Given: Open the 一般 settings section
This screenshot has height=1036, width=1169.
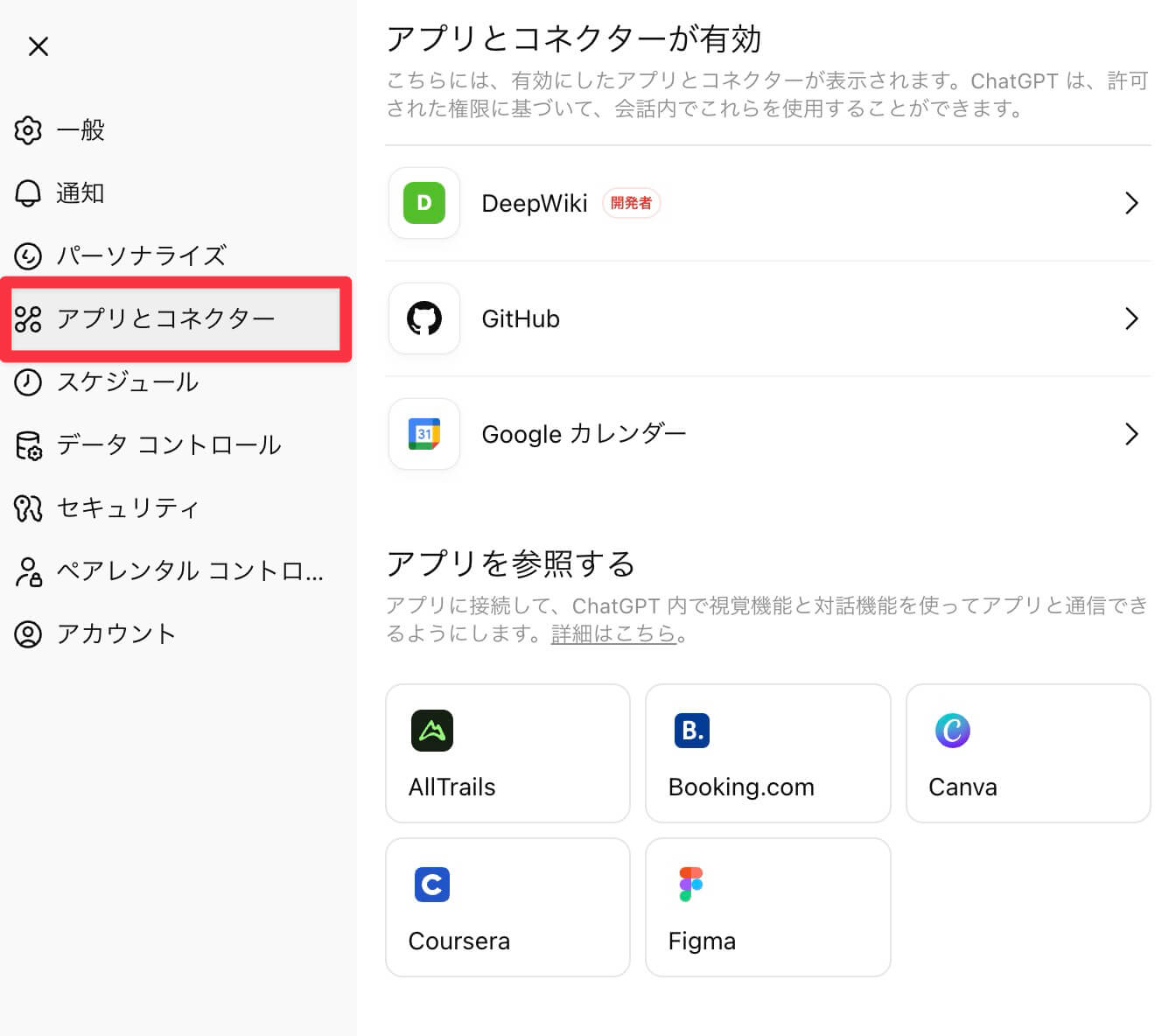Looking at the screenshot, I should tap(80, 130).
